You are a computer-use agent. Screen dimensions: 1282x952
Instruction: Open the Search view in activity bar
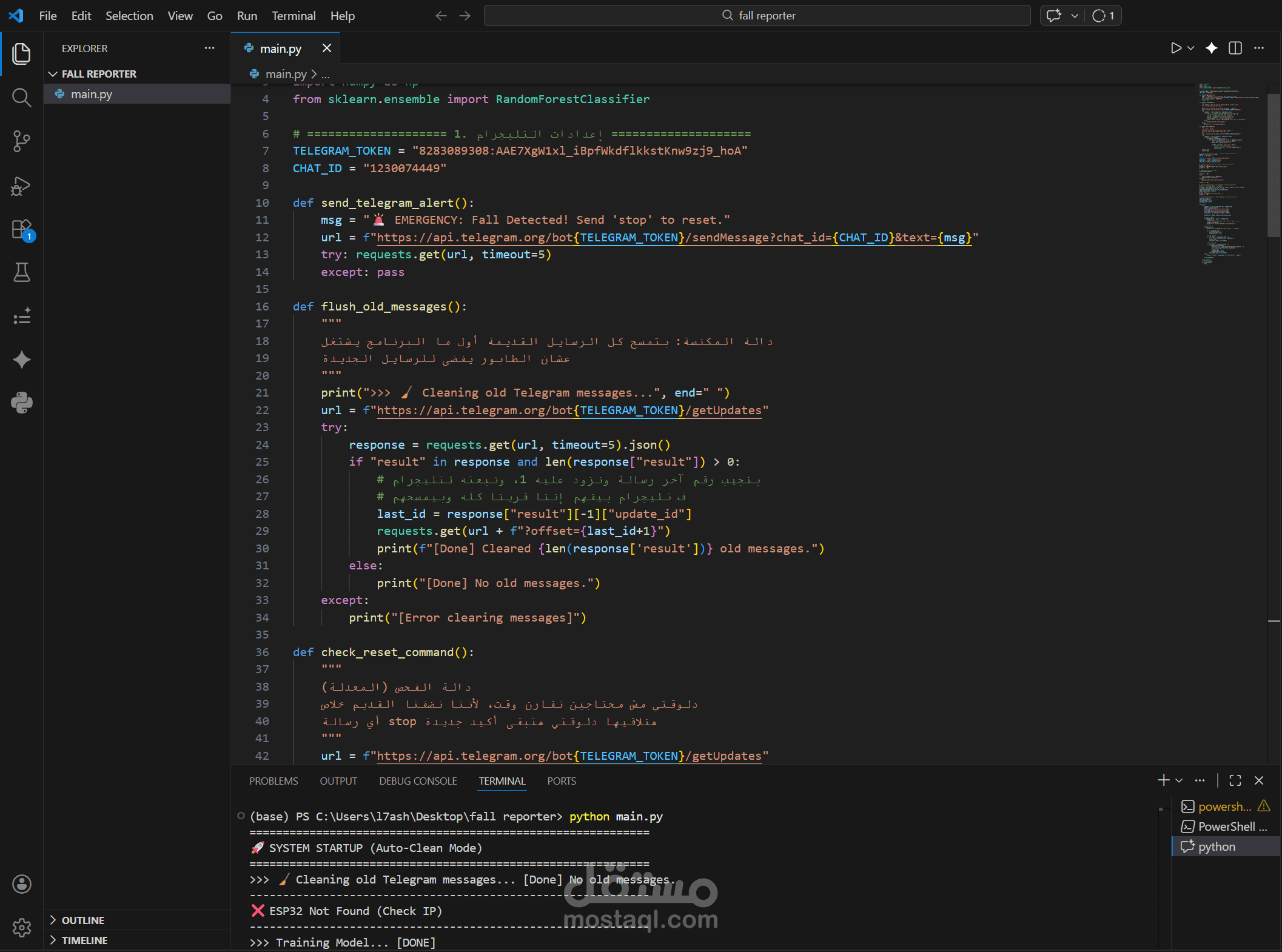click(x=21, y=97)
